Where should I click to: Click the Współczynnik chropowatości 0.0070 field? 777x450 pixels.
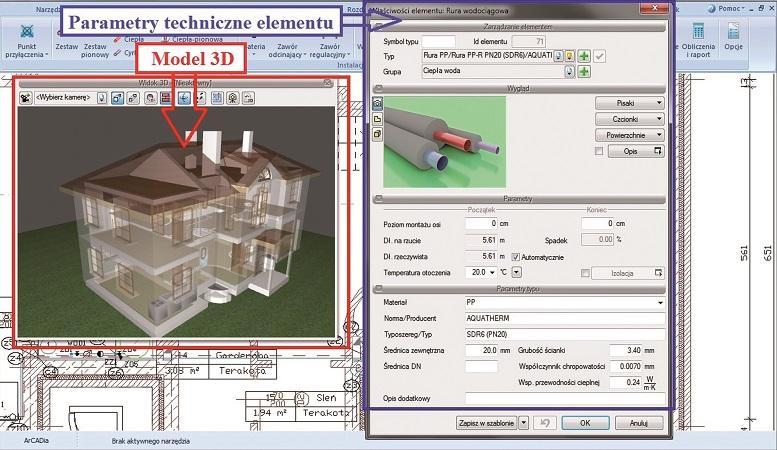tap(626, 366)
